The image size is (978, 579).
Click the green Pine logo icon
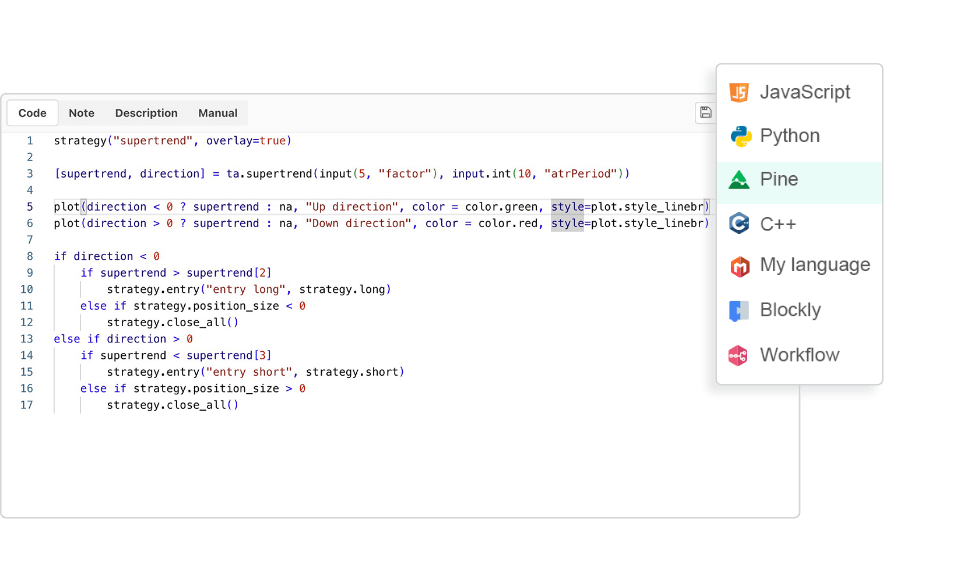pos(739,180)
